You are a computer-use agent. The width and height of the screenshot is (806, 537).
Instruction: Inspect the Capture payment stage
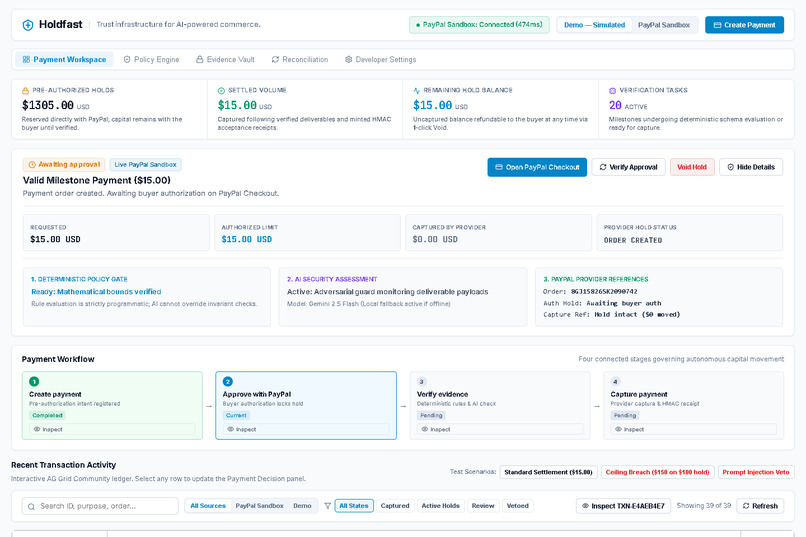click(x=693, y=429)
